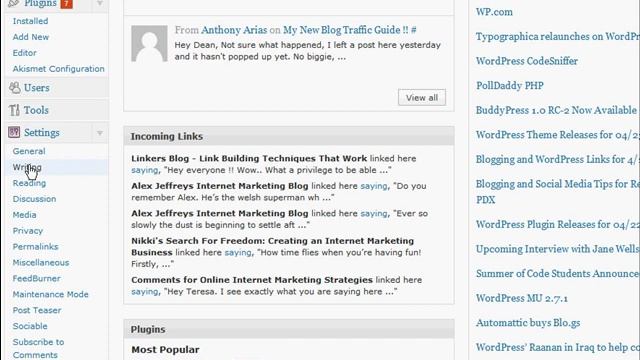Open the Settings menu heading
The width and height of the screenshot is (640, 360).
(x=42, y=133)
